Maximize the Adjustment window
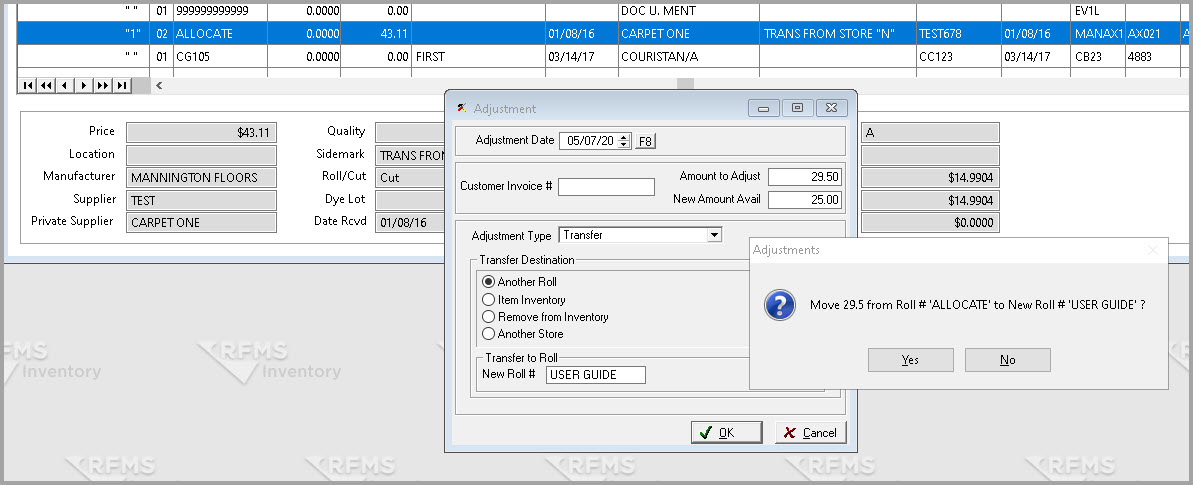The height and width of the screenshot is (485, 1193). 797,109
